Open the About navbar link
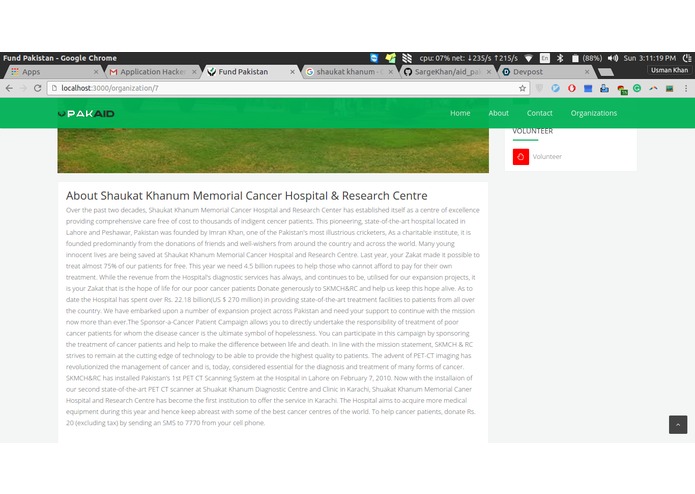This screenshot has width=695, height=494. click(498, 113)
